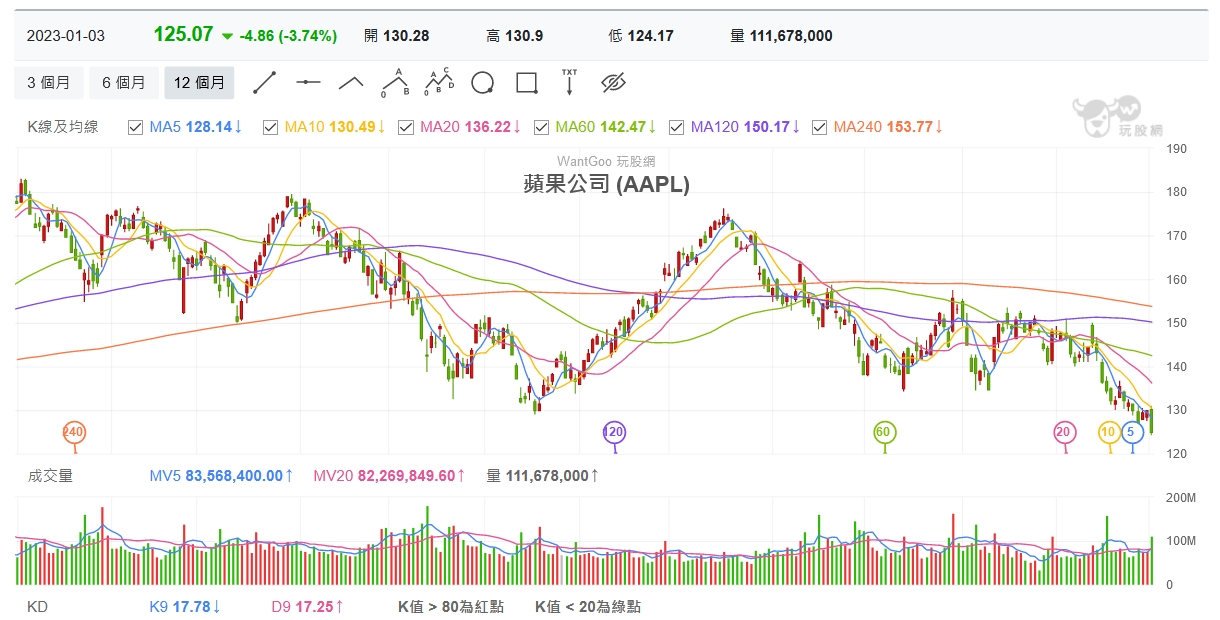Click the K值 < 20為綠點 legend text
The height and width of the screenshot is (620, 1220).
588,607
